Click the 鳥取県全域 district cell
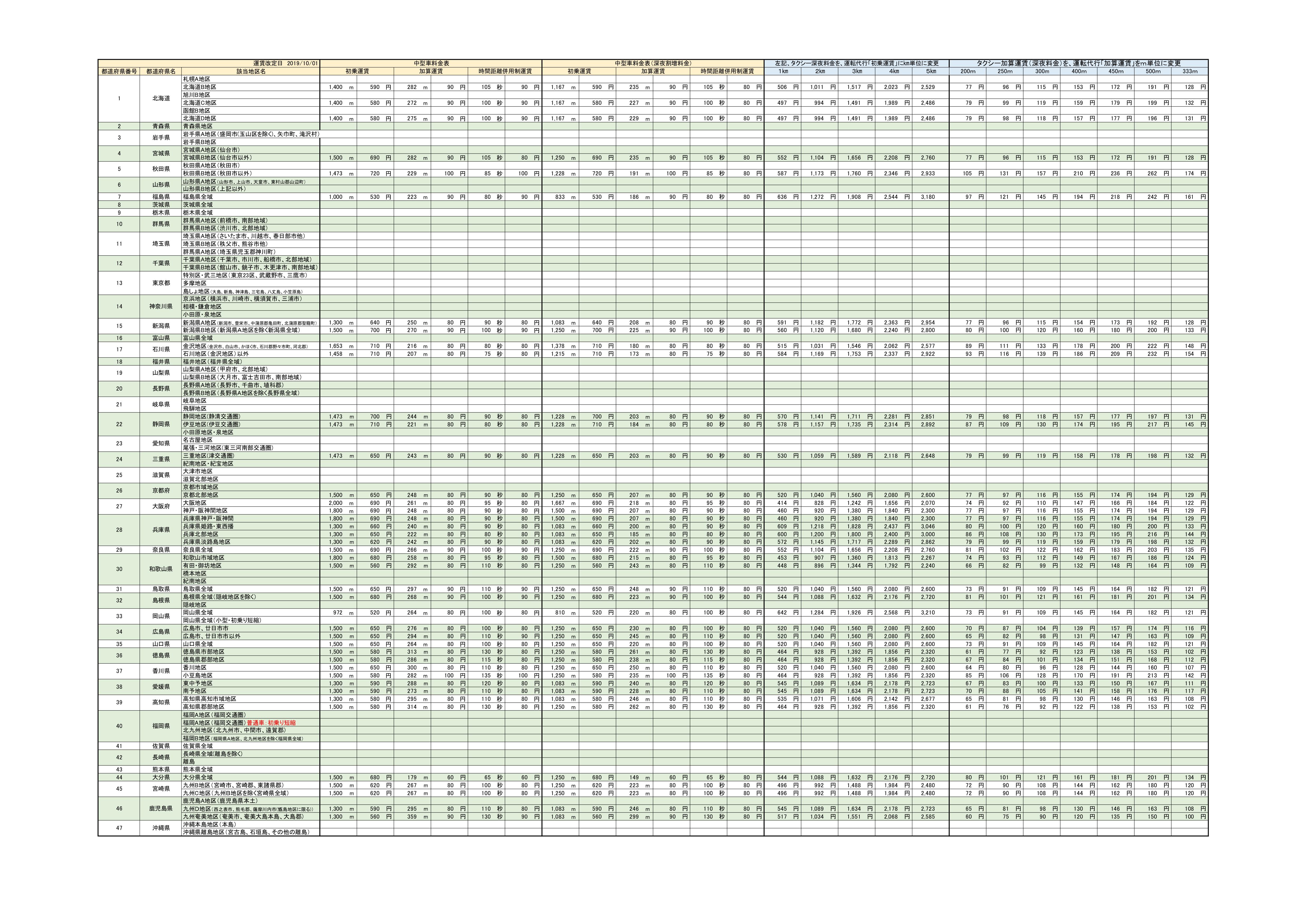The height and width of the screenshot is (924, 1307). [x=198, y=589]
